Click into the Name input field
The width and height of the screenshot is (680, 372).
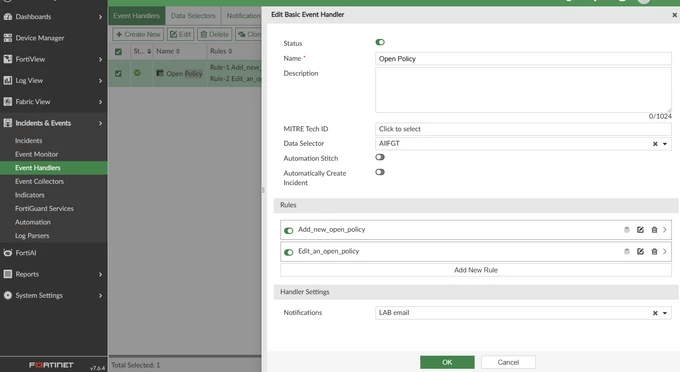click(523, 59)
